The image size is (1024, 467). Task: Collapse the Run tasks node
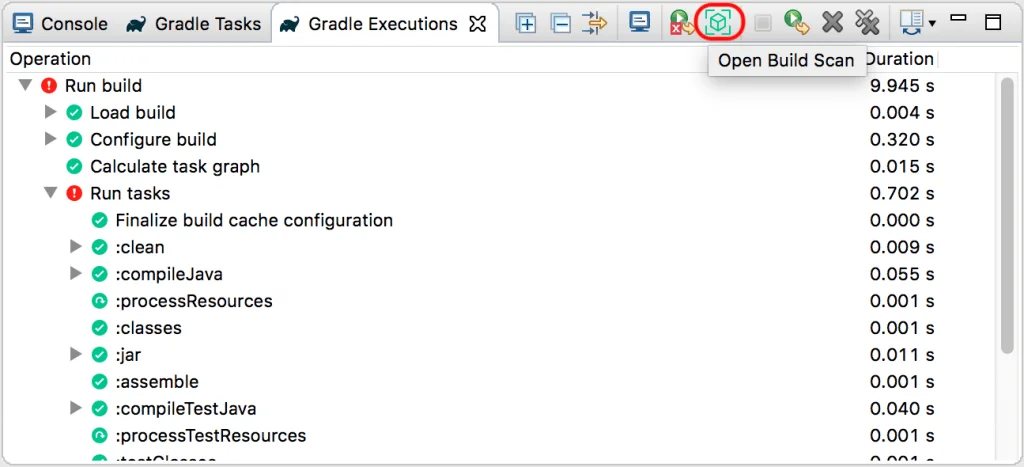tap(50, 194)
